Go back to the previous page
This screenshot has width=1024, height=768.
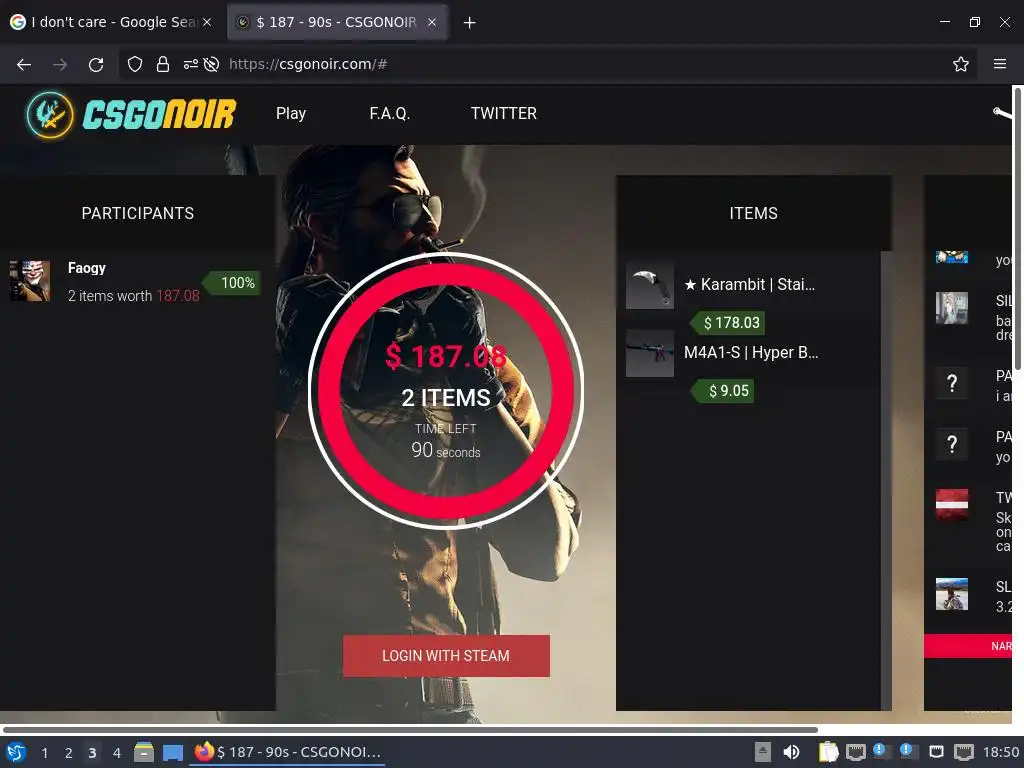[24, 64]
